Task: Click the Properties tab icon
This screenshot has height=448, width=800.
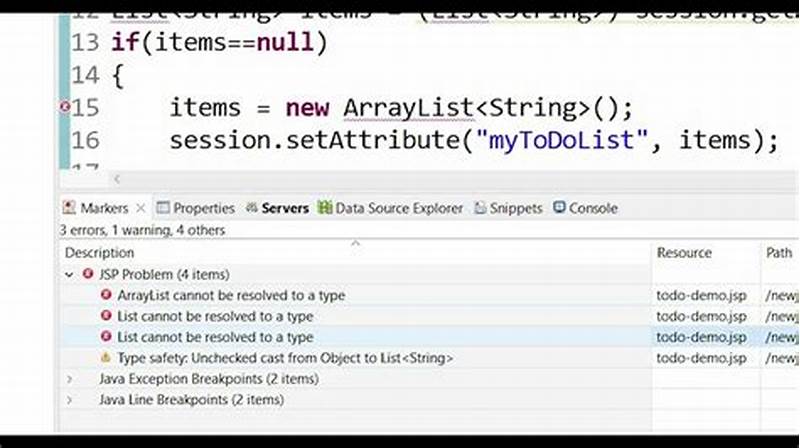Action: click(163, 208)
